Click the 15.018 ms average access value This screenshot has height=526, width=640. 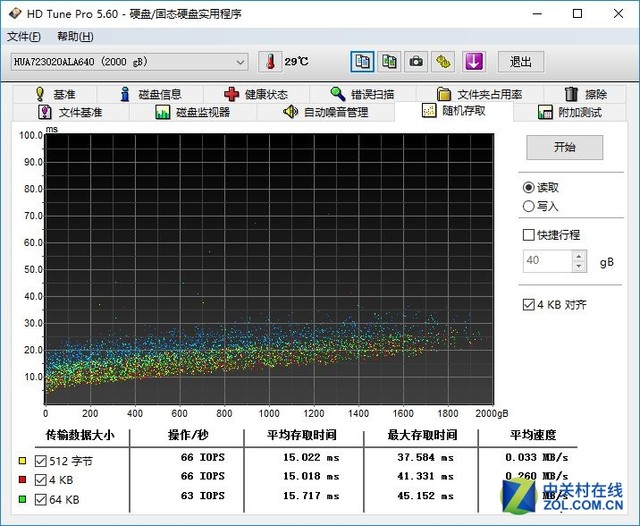coord(311,476)
